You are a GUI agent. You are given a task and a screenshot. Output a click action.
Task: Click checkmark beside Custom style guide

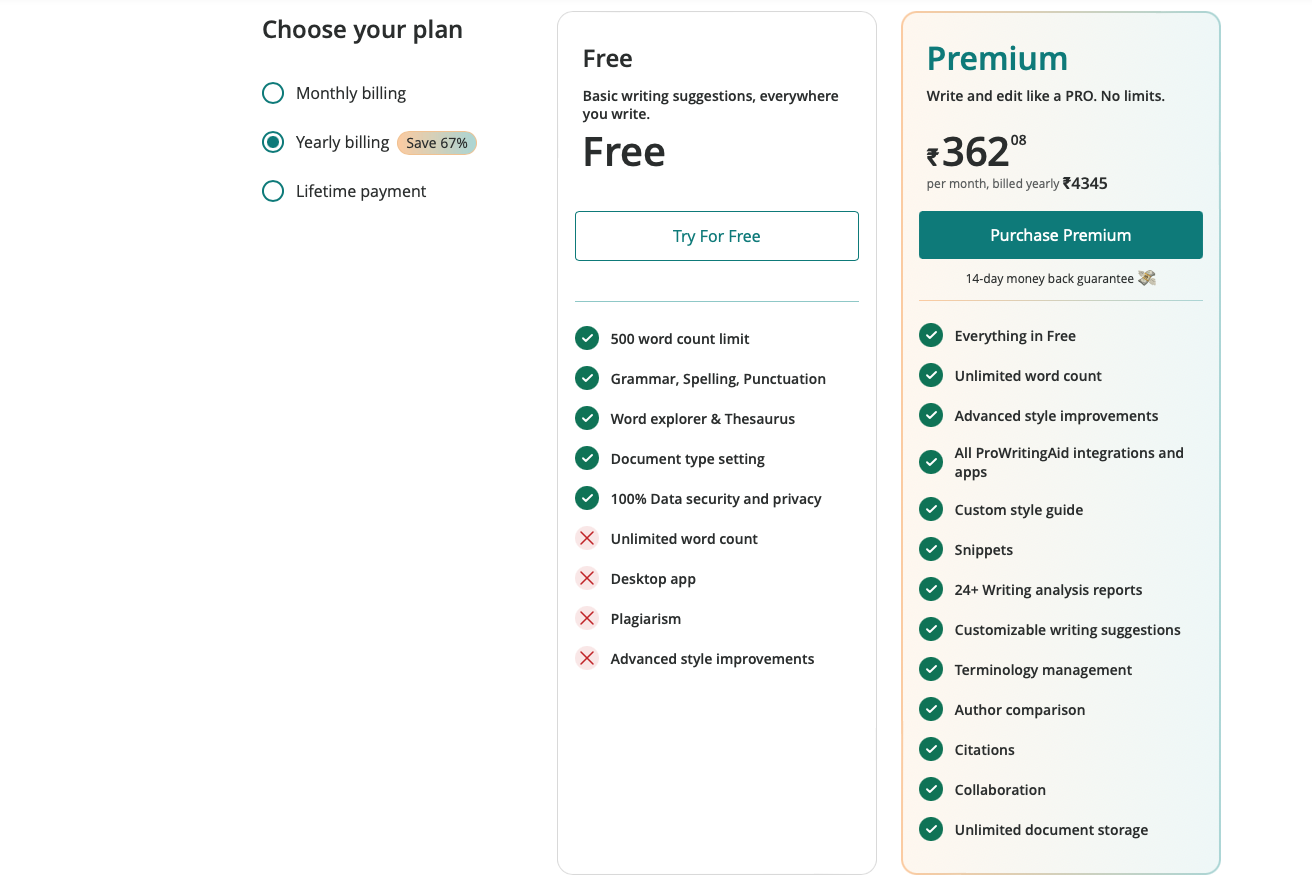click(x=931, y=509)
